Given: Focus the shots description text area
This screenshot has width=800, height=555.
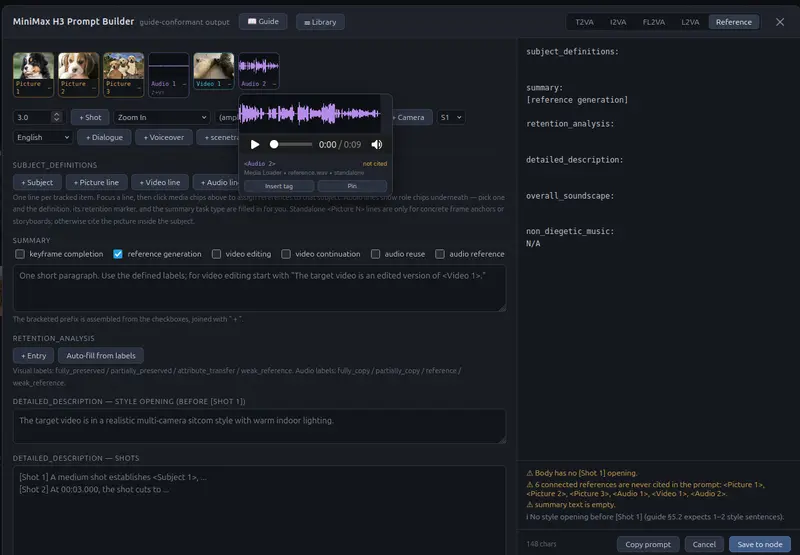Looking at the screenshot, I should coord(259,510).
